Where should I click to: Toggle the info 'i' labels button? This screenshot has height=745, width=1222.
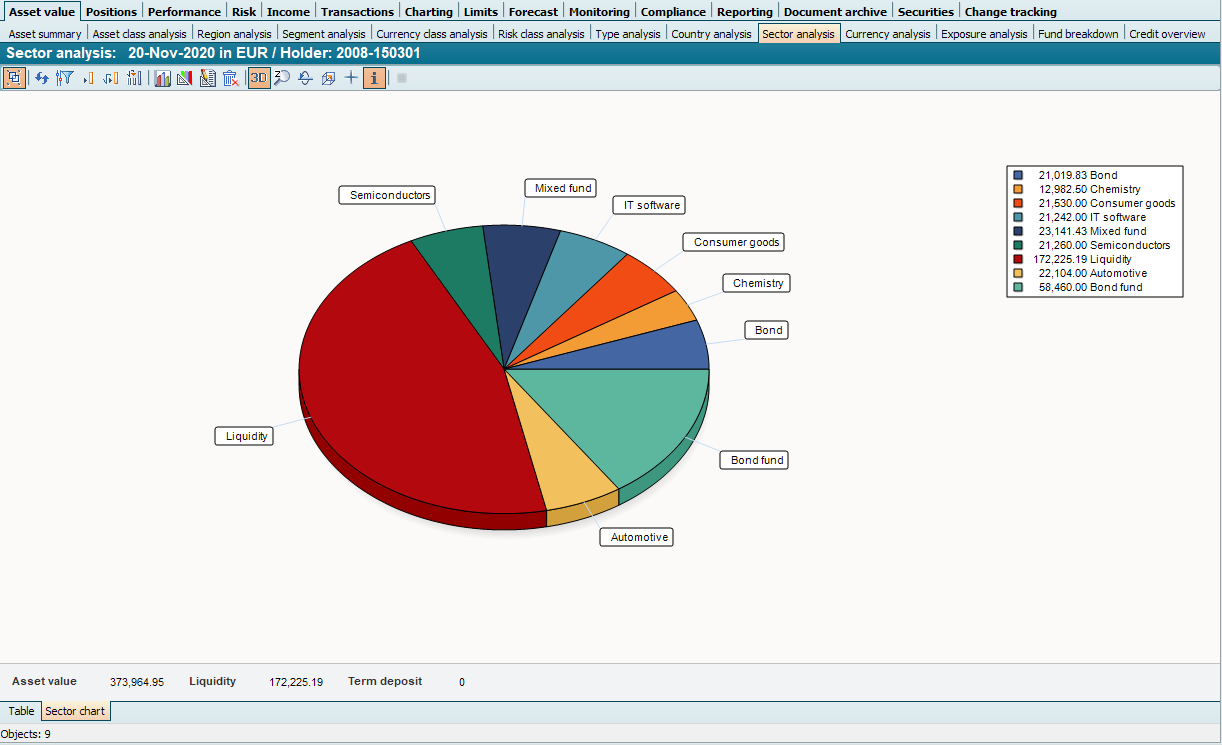pos(374,78)
